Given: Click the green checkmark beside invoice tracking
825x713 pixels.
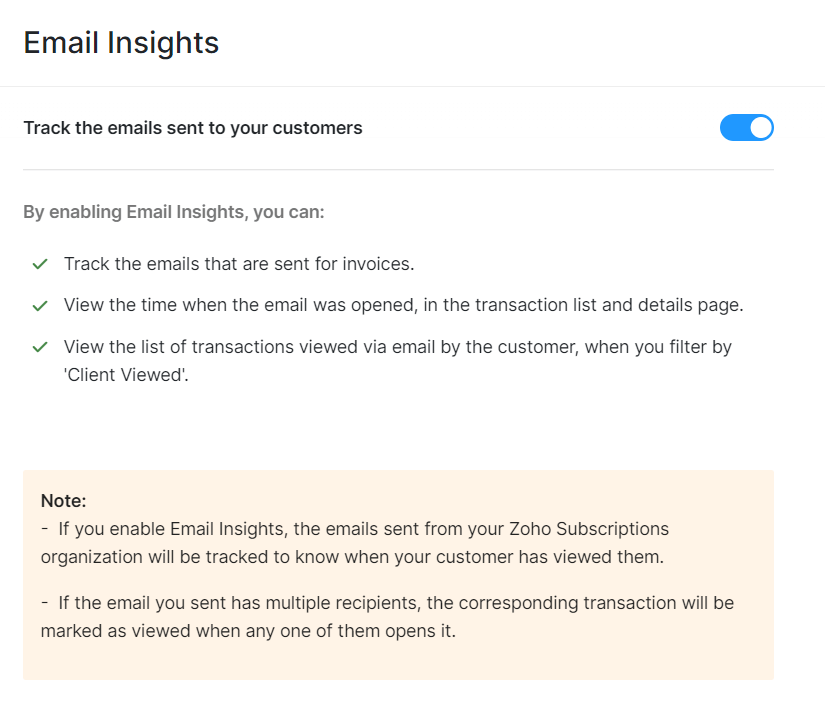Looking at the screenshot, I should coord(39,264).
